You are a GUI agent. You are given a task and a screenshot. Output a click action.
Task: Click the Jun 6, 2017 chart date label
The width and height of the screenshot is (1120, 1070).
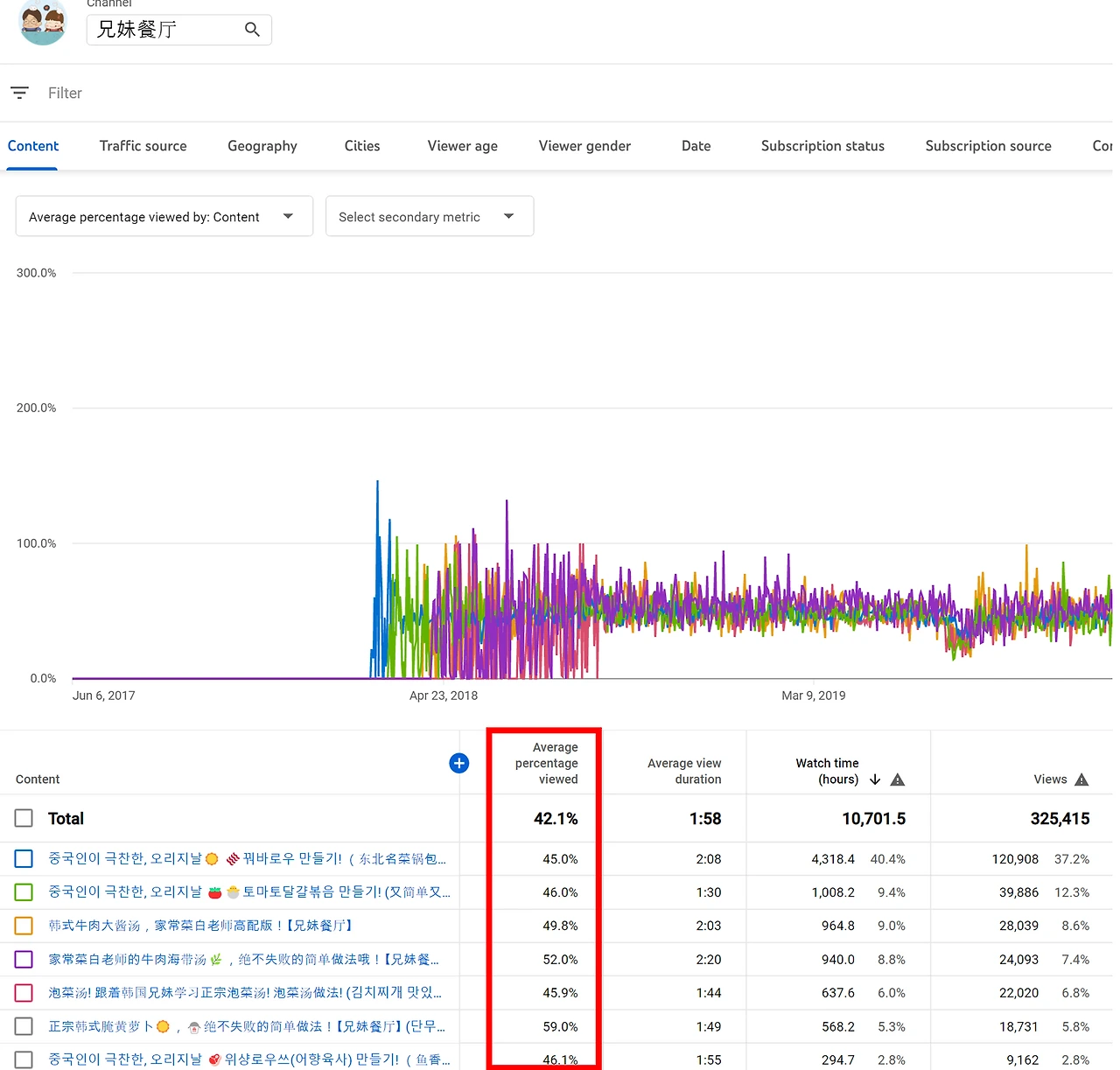103,696
